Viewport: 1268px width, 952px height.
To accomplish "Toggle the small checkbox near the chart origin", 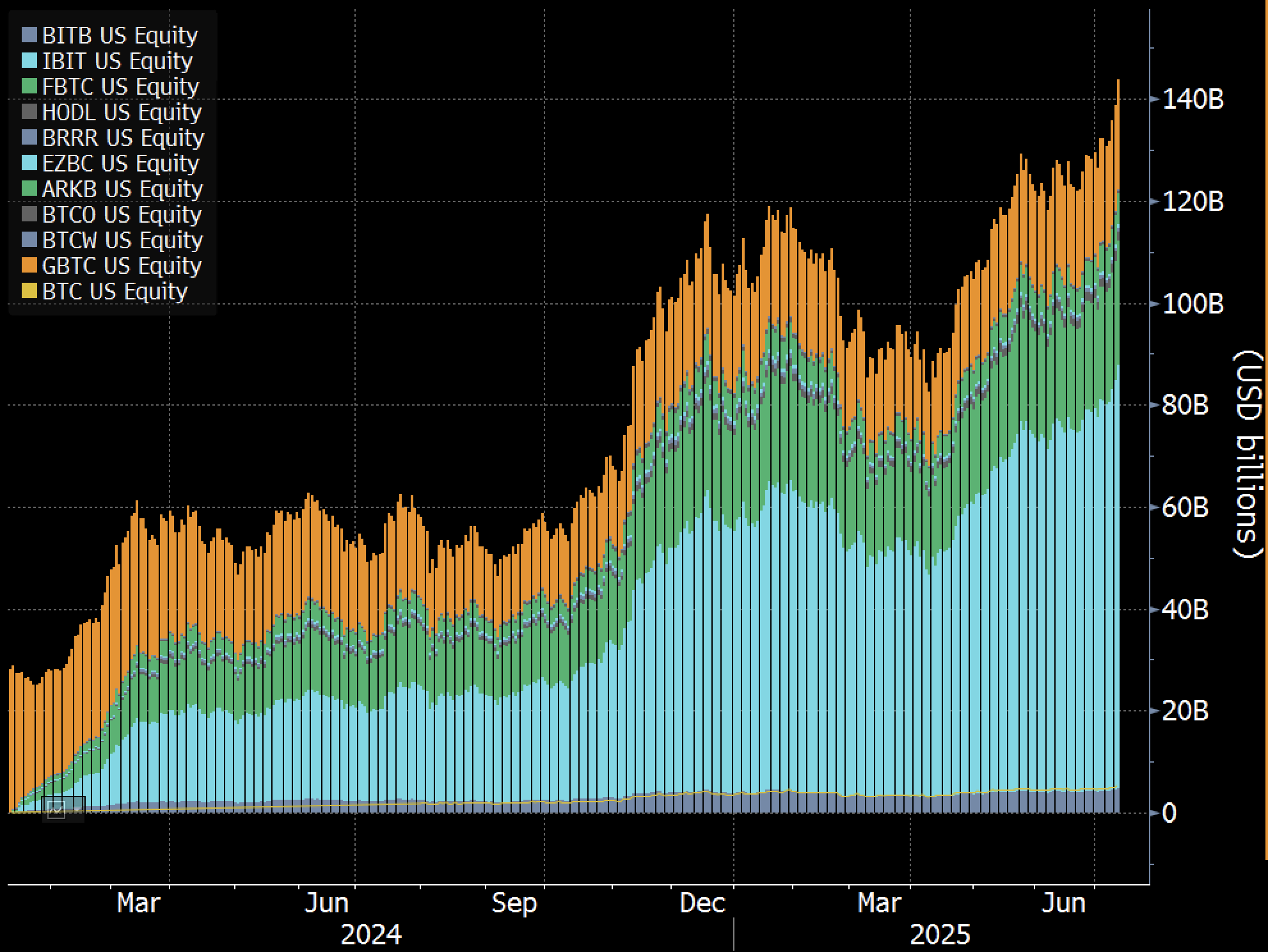I will coord(58,809).
